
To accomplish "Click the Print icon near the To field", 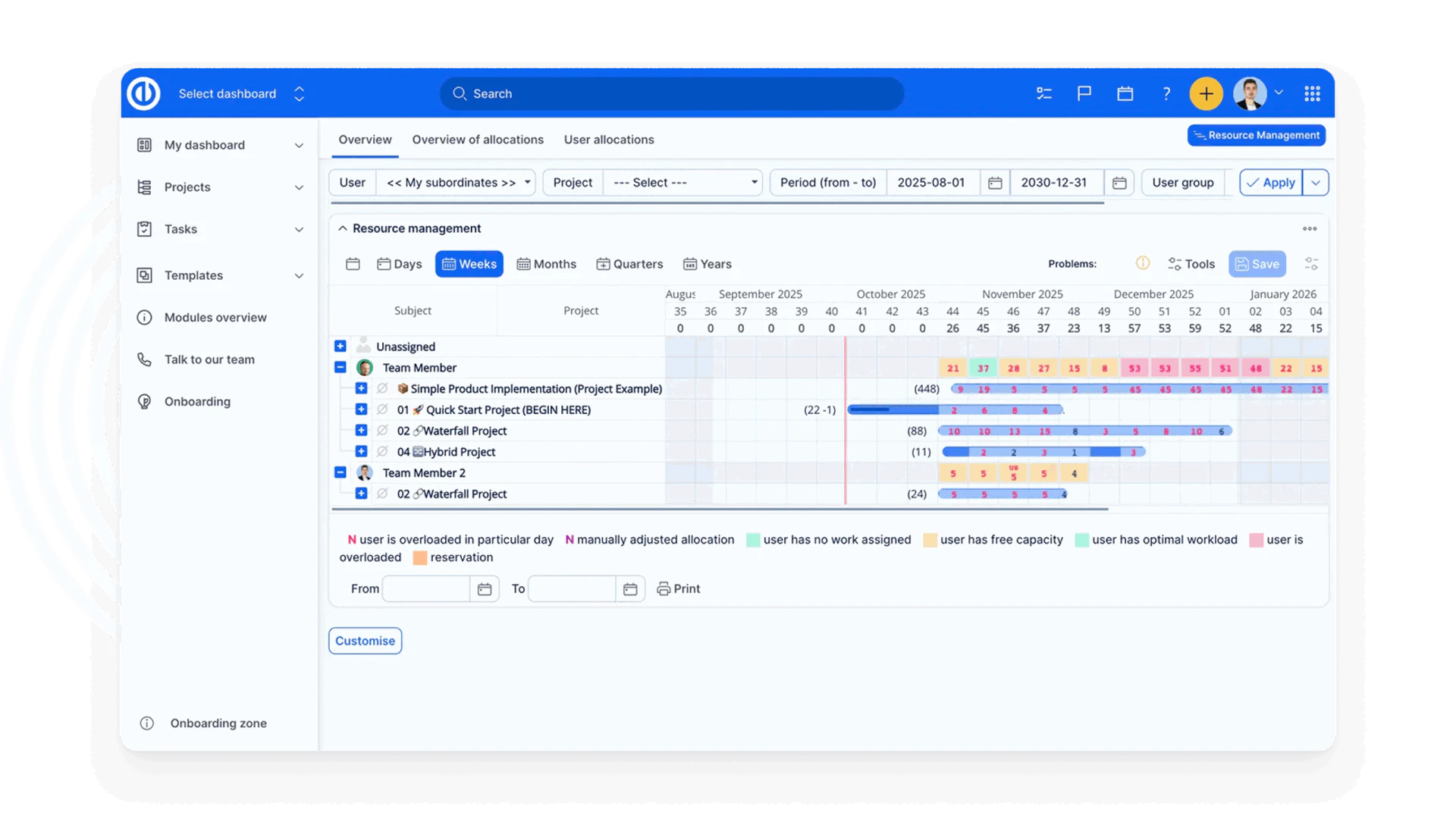I will coord(663,588).
